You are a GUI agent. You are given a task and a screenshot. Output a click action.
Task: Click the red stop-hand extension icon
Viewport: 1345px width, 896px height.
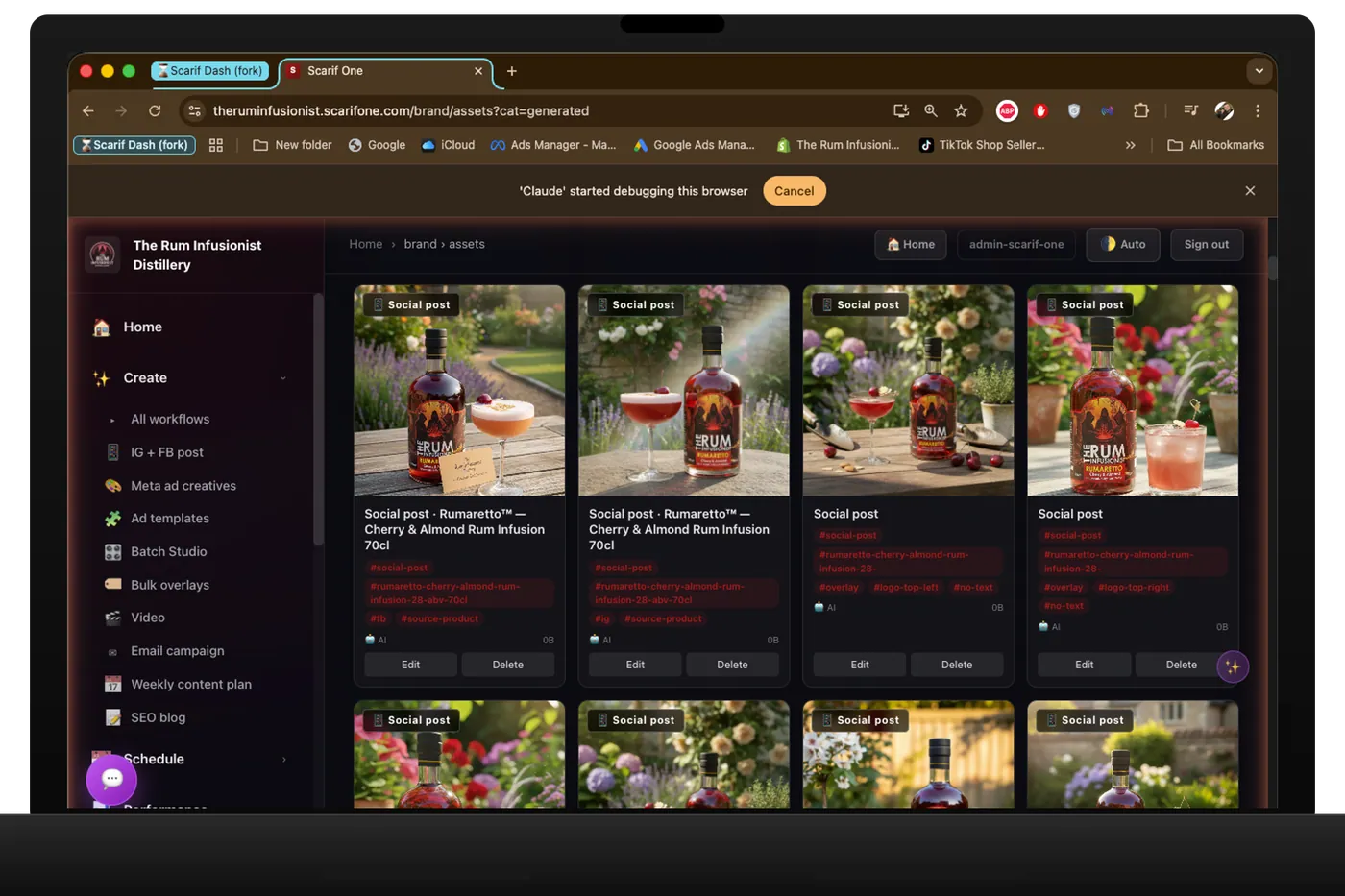tap(1040, 110)
